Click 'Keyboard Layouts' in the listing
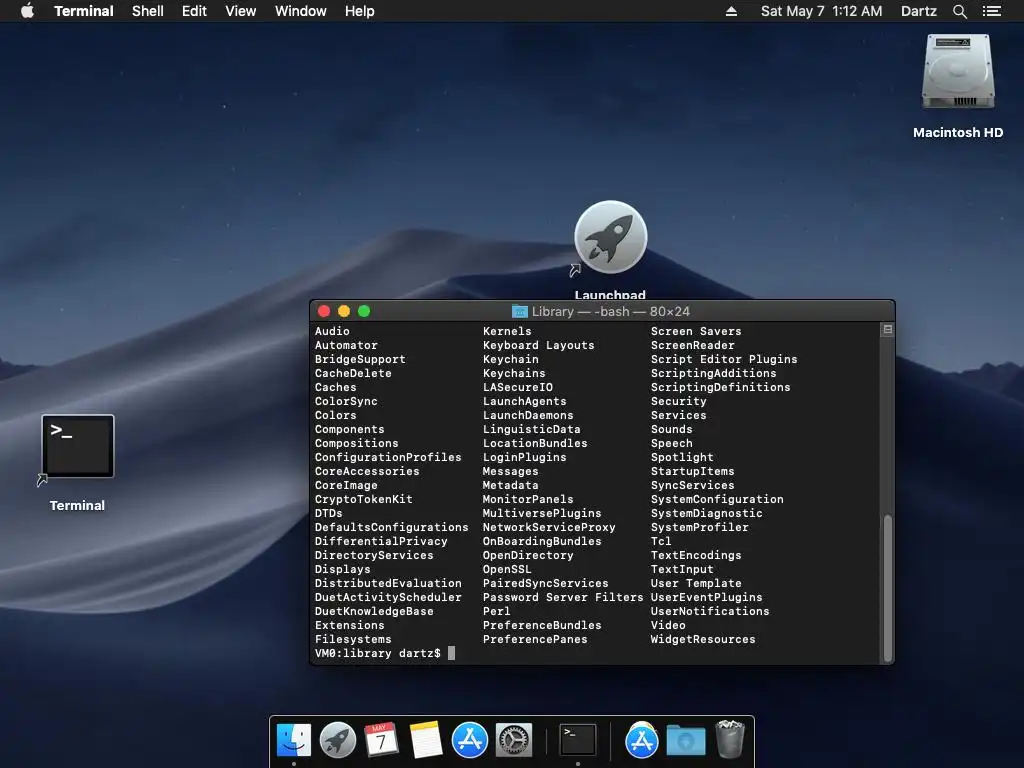1024x768 pixels. [x=539, y=345]
